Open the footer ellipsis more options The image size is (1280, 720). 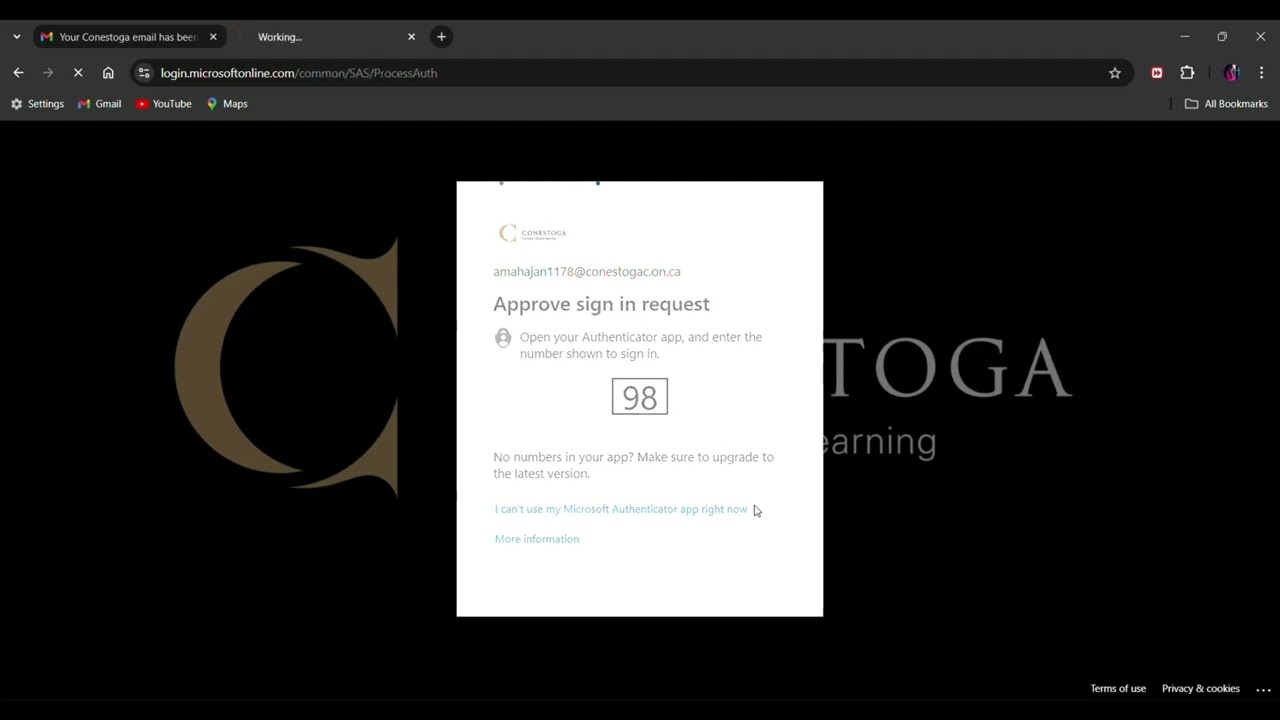(1263, 690)
